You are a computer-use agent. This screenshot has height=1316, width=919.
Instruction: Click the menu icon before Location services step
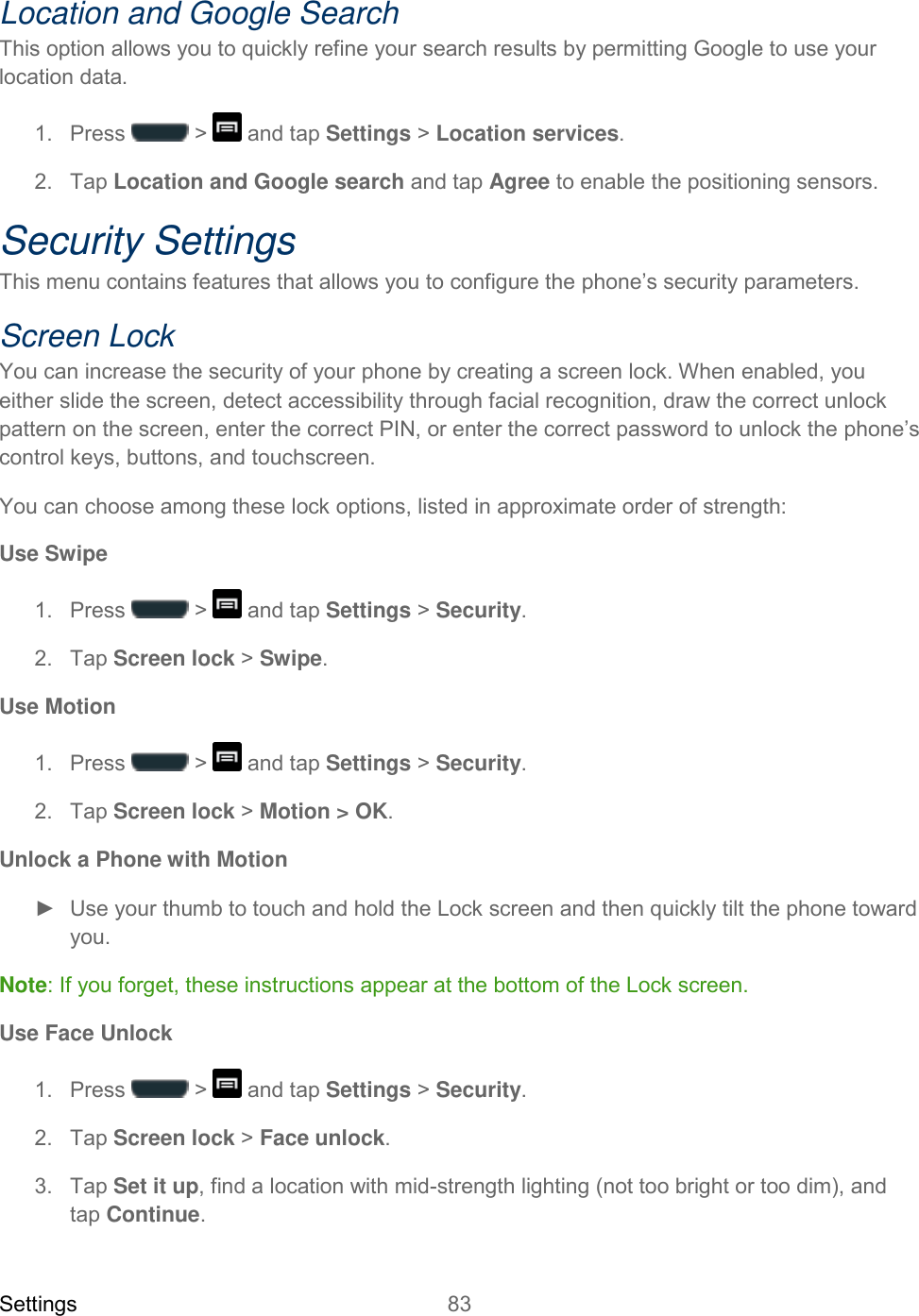[x=227, y=127]
